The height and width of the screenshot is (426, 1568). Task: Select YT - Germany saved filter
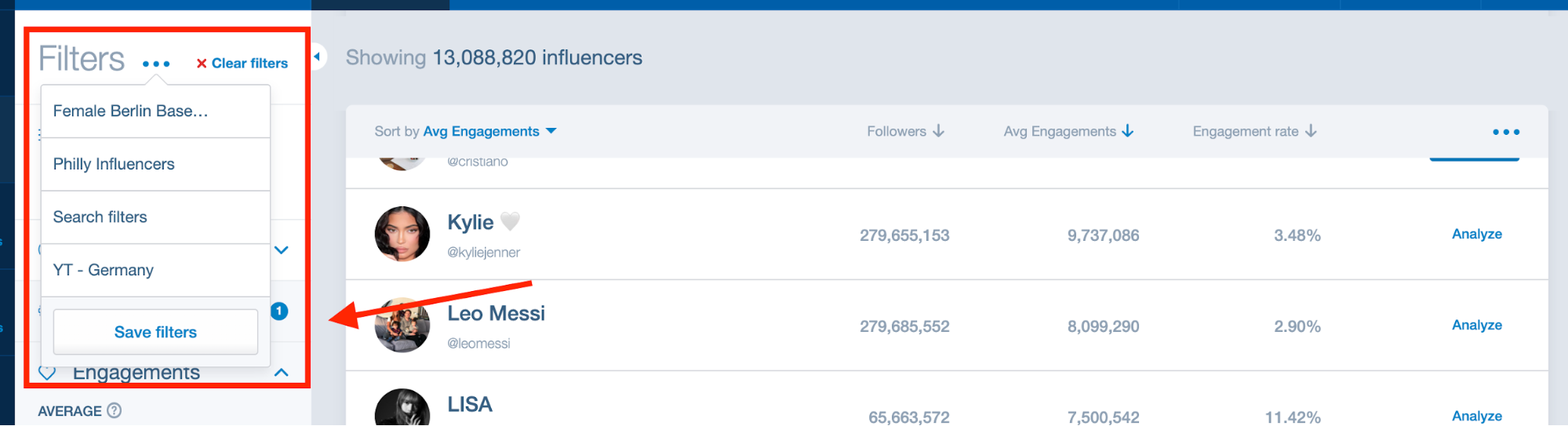[155, 270]
